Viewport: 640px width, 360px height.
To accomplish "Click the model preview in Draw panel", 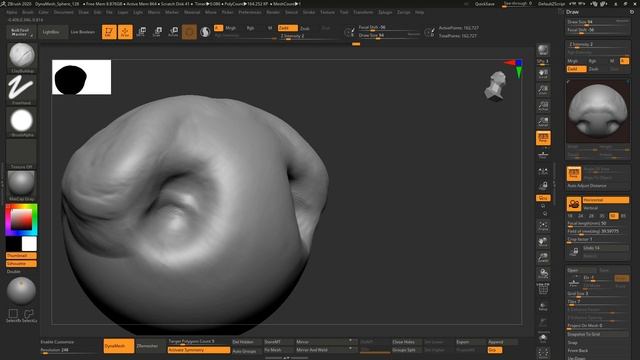I will pos(598,111).
